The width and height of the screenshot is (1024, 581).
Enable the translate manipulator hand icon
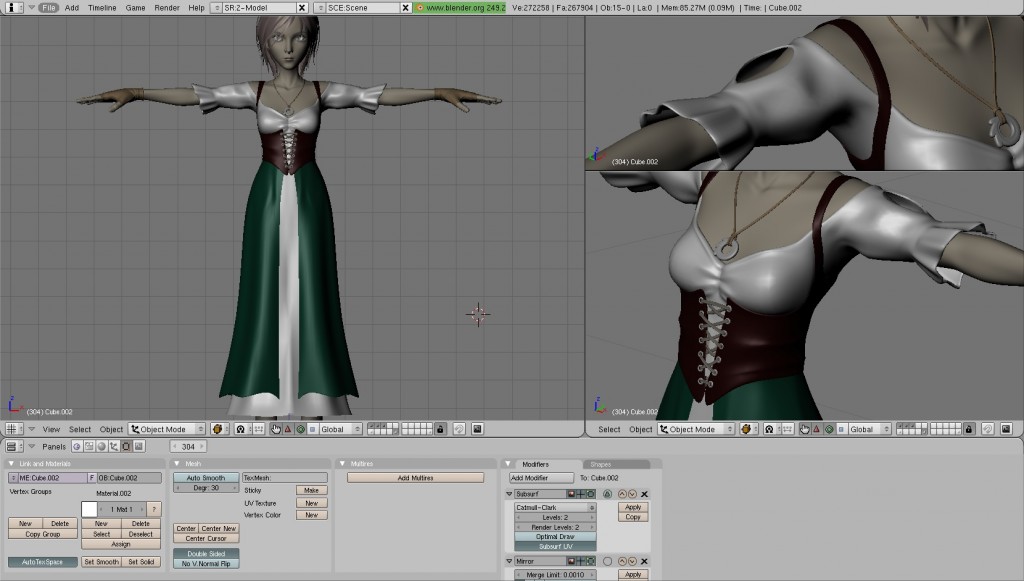[275, 430]
